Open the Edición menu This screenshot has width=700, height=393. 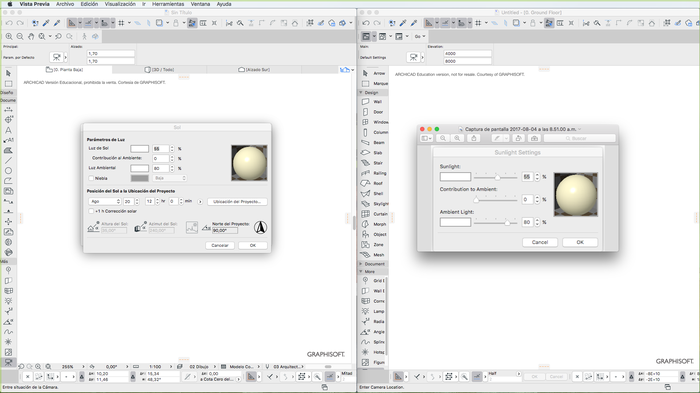(89, 4)
